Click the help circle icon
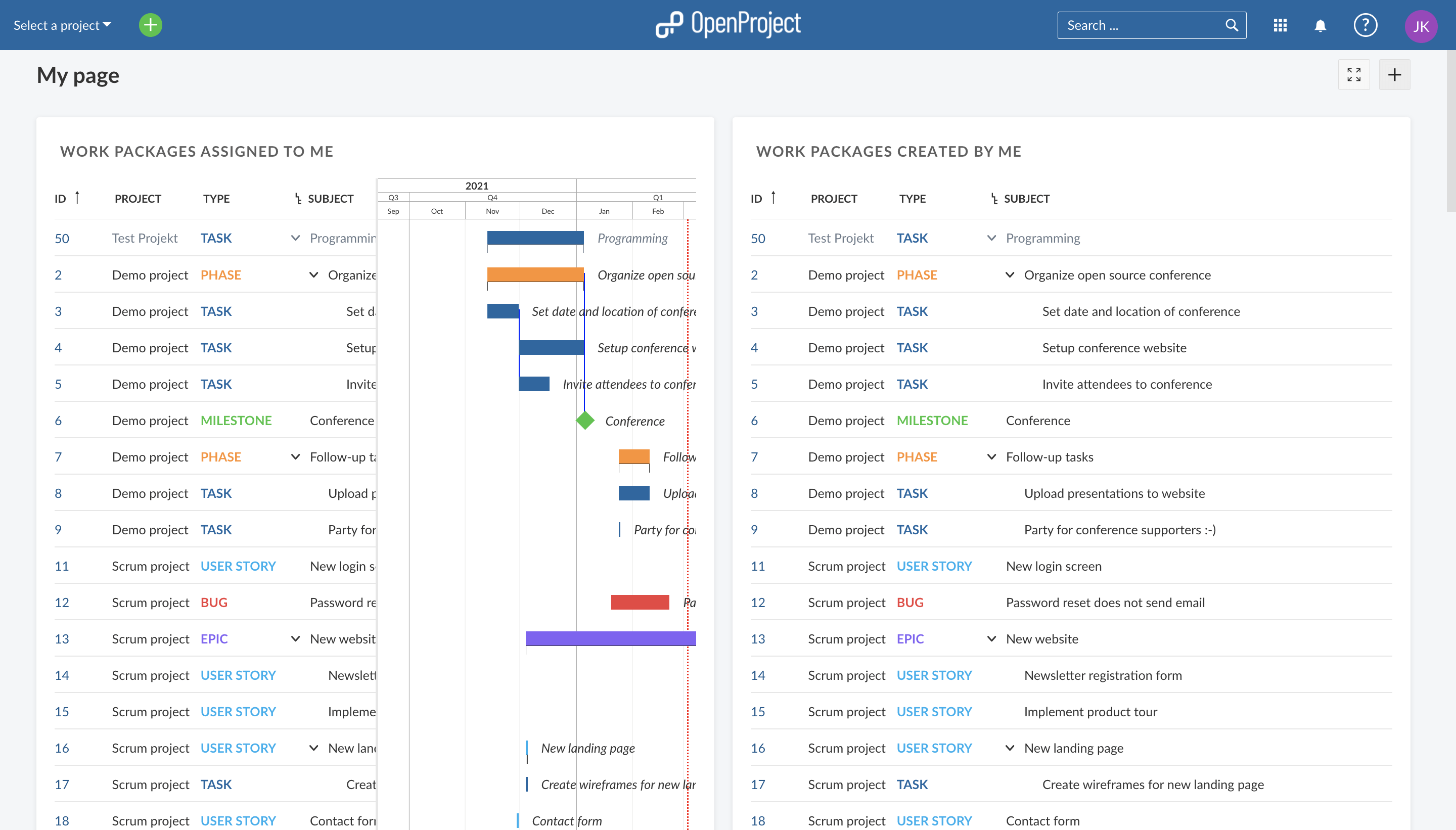 1365,25
